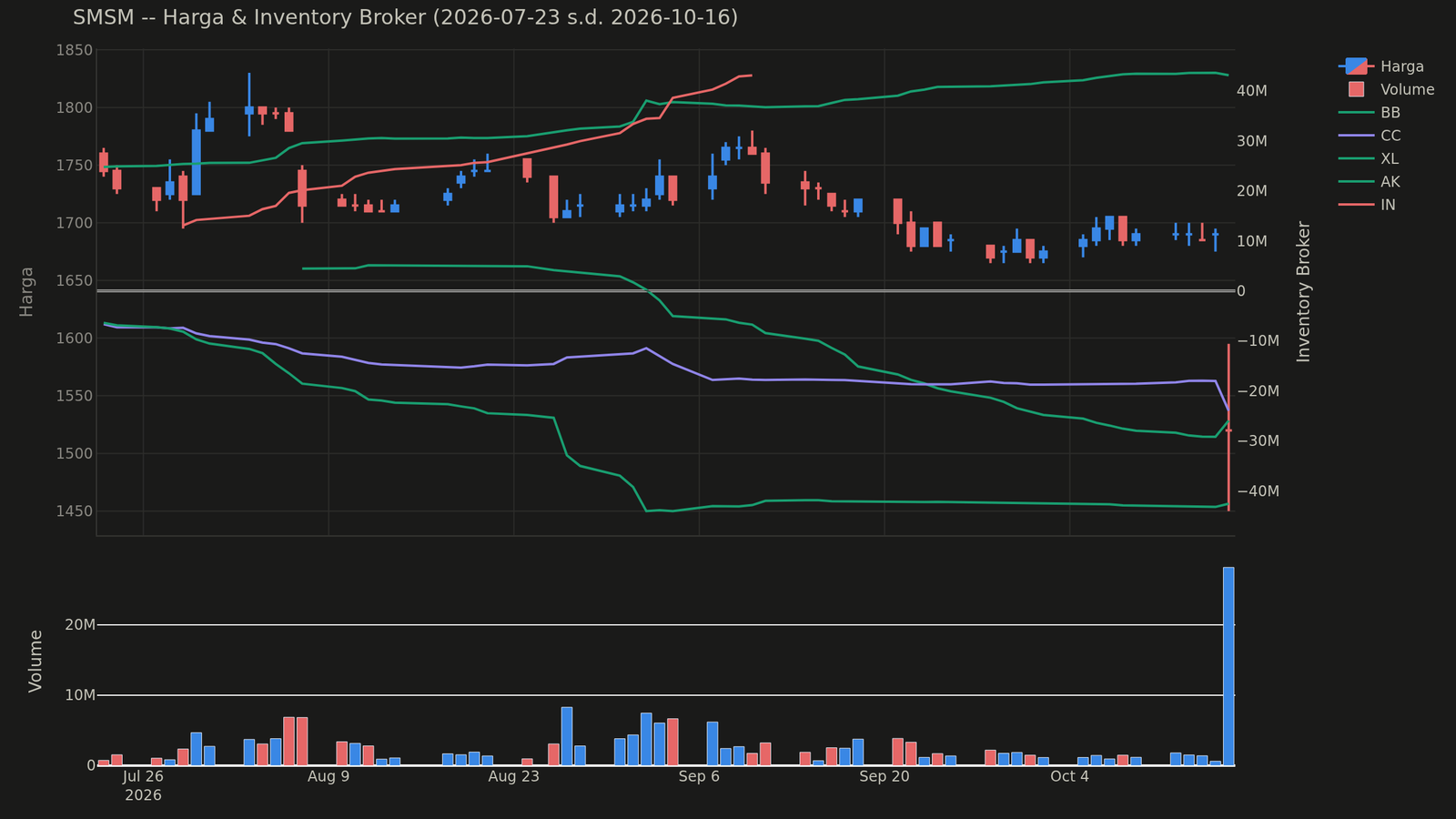Click the 1500 price axis label
Image resolution: width=1456 pixels, height=819 pixels.
click(x=75, y=453)
